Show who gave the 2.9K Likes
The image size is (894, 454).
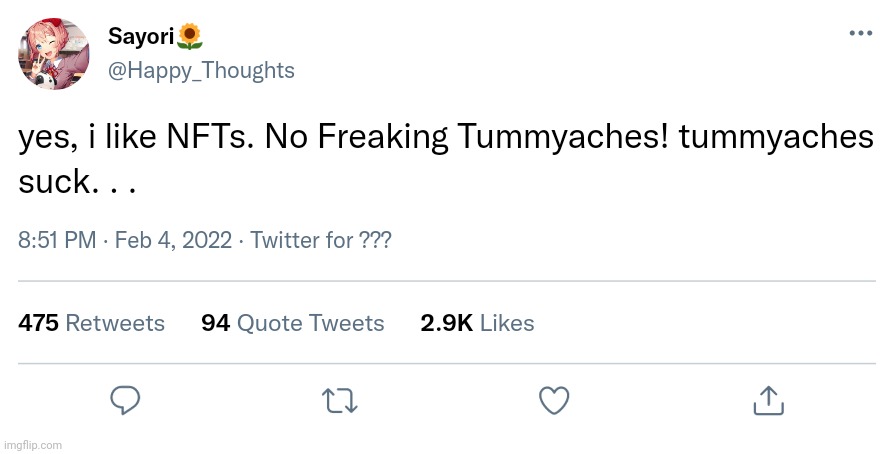tap(476, 323)
